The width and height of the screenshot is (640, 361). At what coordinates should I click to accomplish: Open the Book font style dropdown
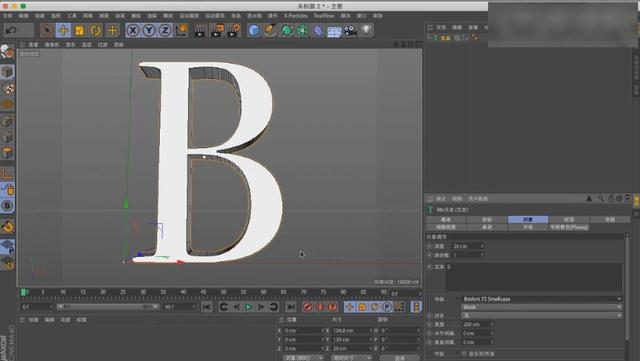tap(542, 307)
